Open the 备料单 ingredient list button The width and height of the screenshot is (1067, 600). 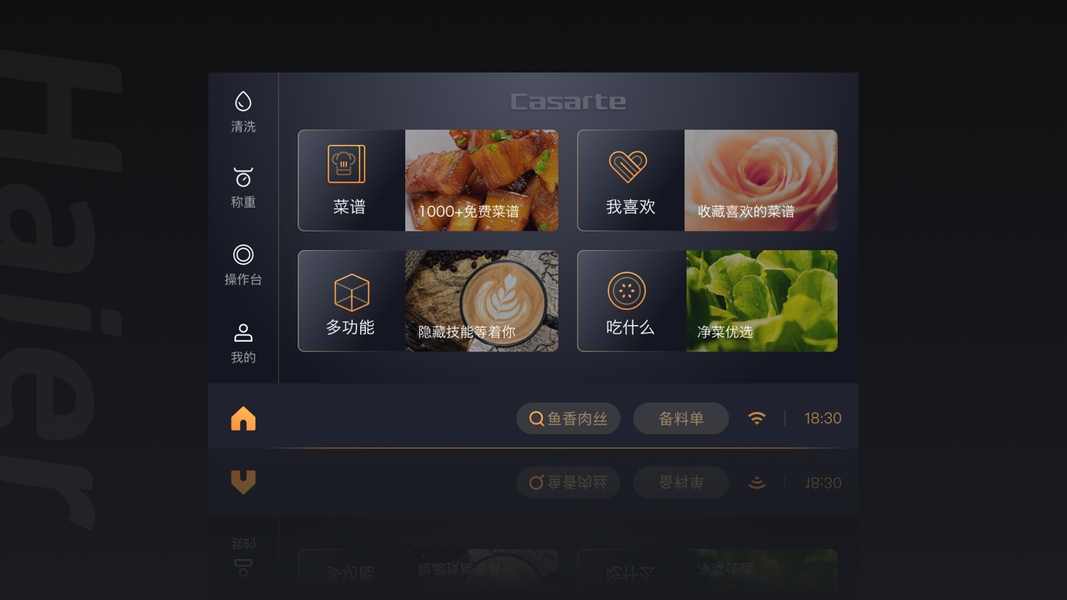680,418
